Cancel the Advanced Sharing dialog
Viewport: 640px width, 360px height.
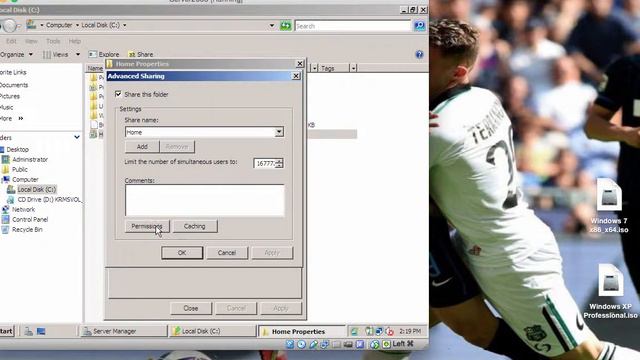click(x=227, y=253)
